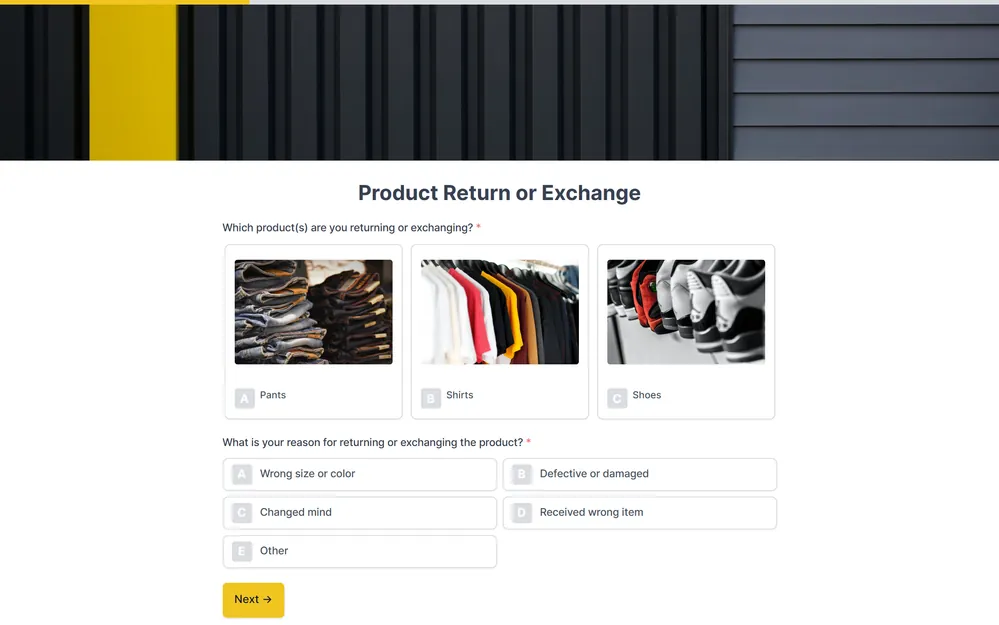Select the Shirts product thumbnail

499,311
